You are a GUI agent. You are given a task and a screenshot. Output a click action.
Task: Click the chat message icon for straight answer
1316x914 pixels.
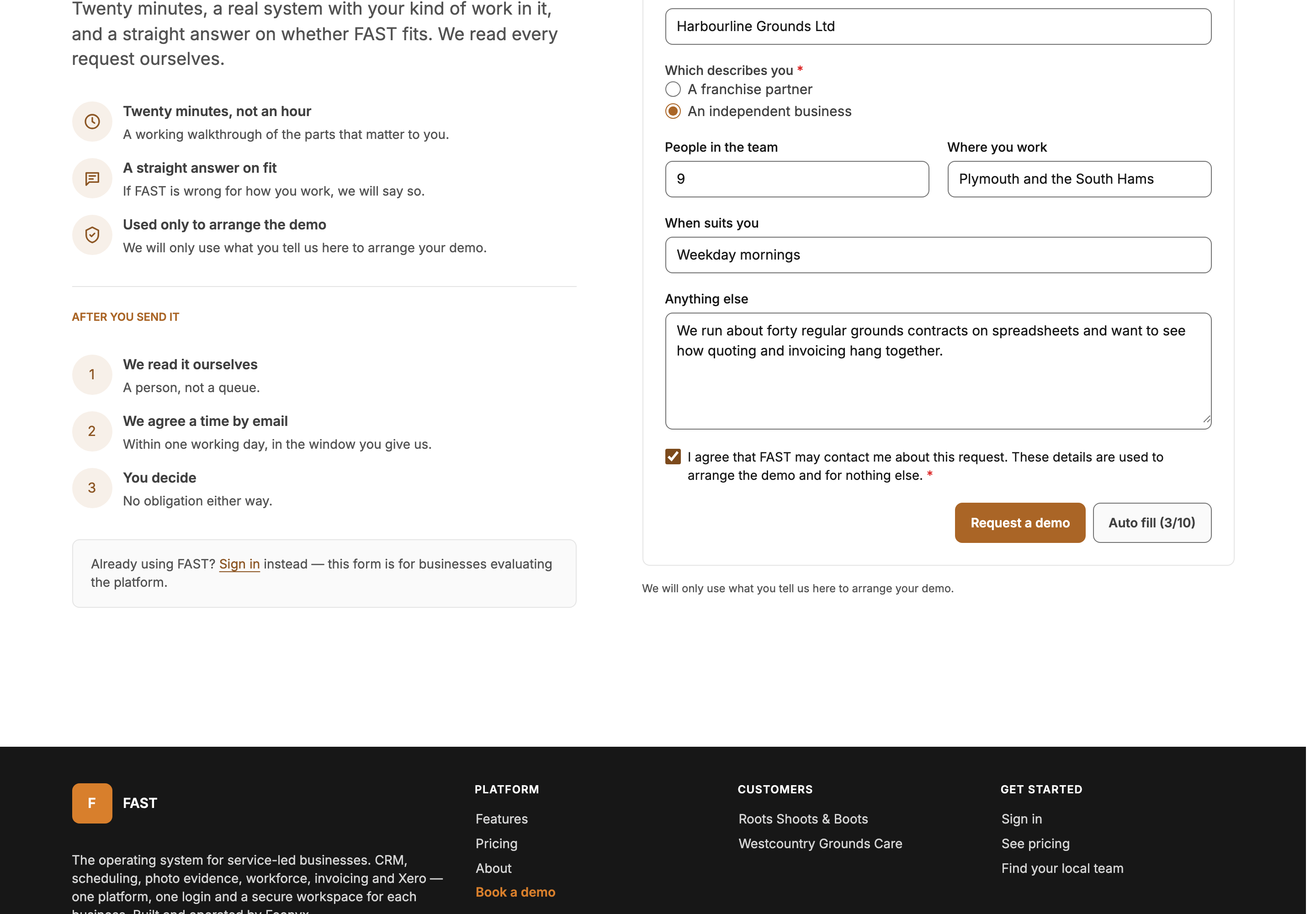[92, 179]
